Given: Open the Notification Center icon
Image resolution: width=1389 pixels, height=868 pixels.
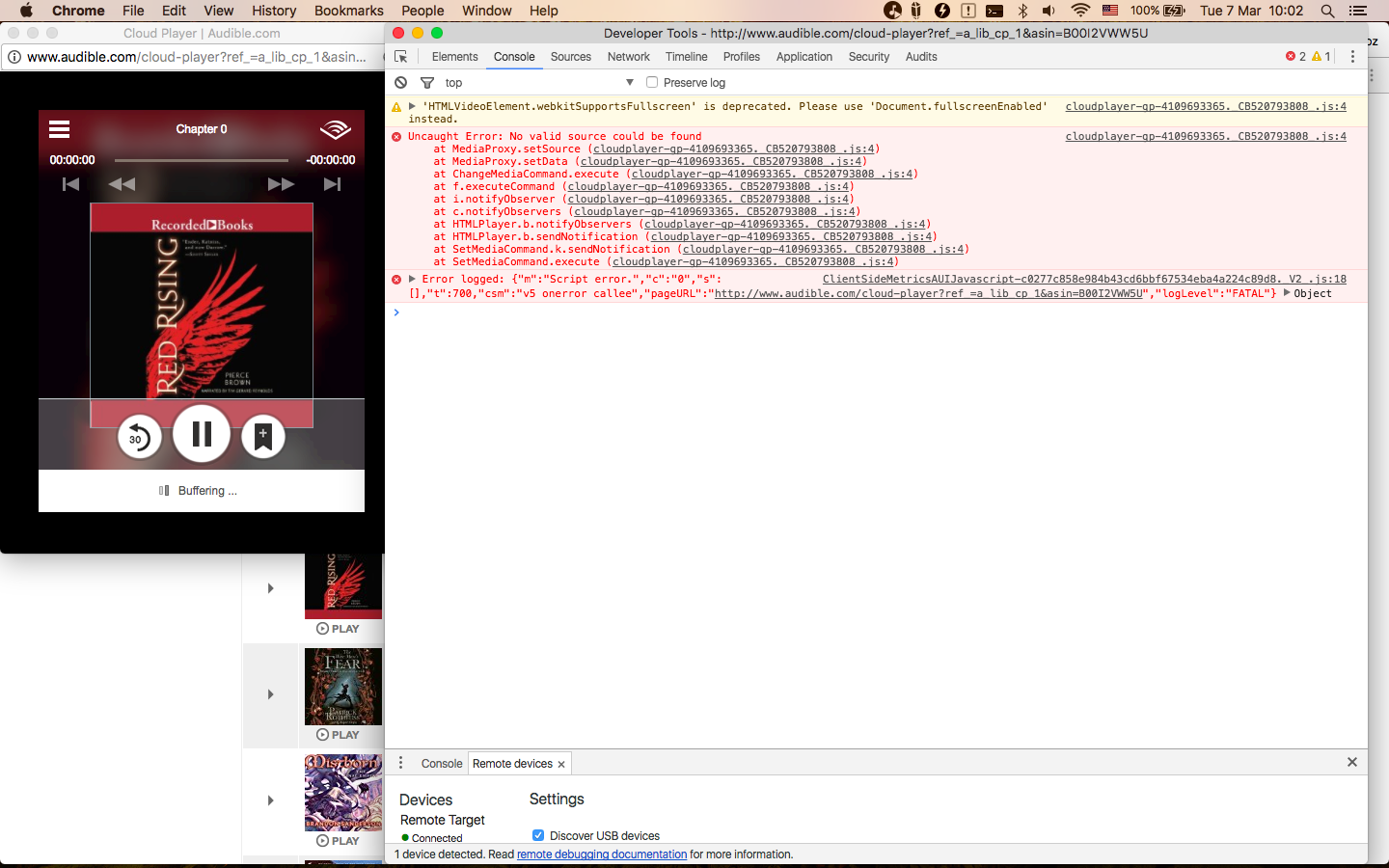Looking at the screenshot, I should [1358, 11].
